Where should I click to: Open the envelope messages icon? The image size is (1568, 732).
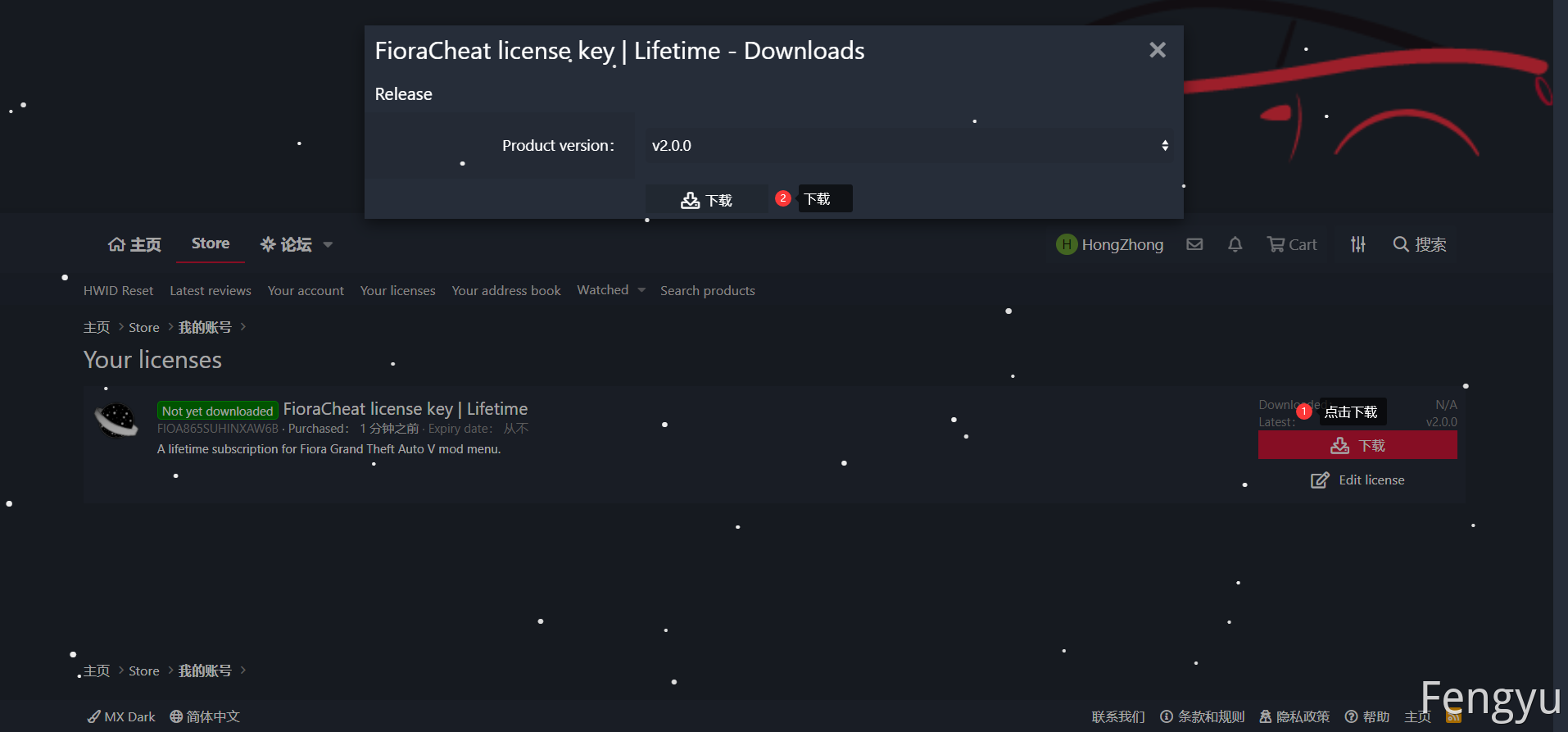click(1194, 244)
